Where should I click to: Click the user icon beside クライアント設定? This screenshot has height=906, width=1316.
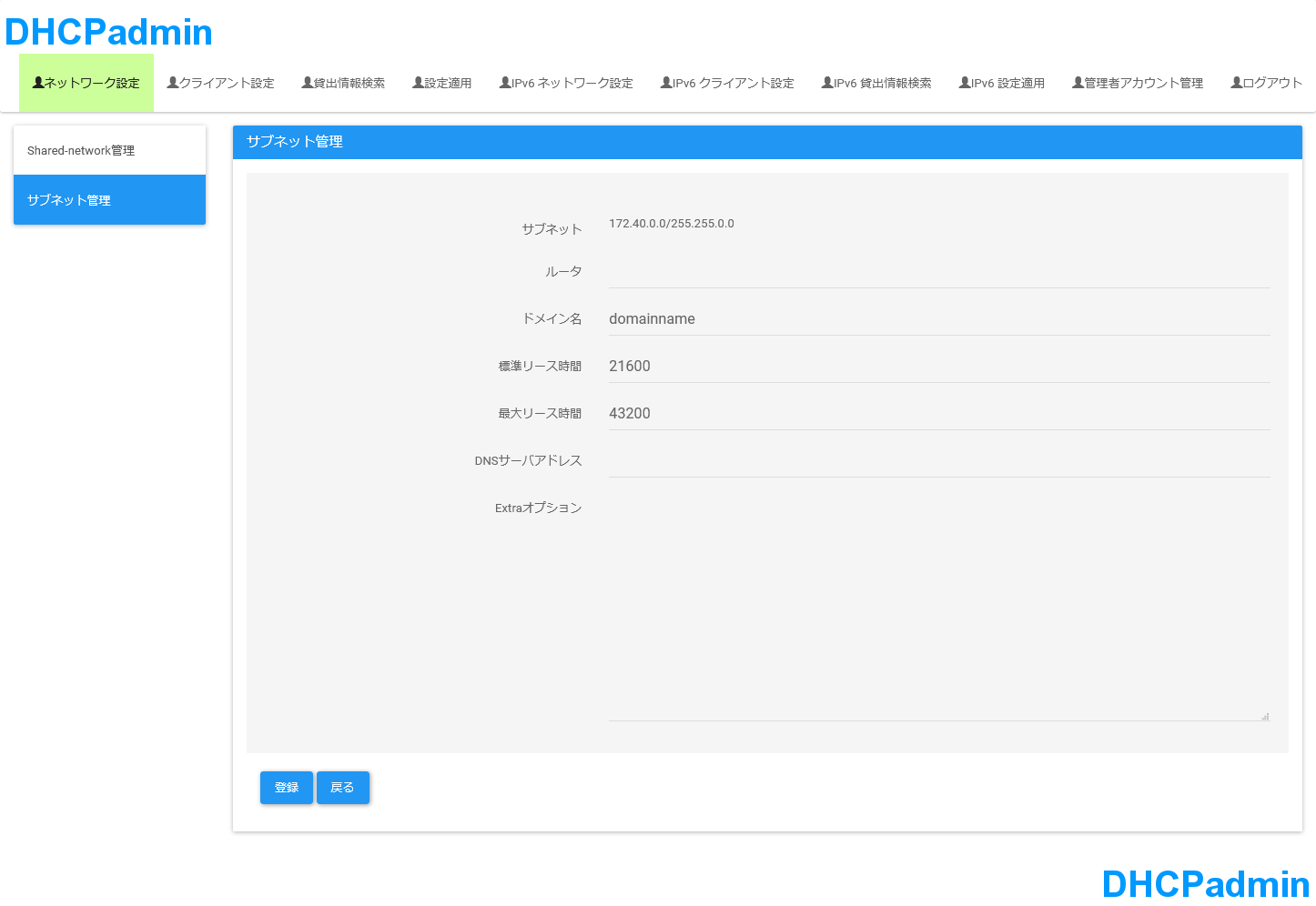click(x=173, y=83)
